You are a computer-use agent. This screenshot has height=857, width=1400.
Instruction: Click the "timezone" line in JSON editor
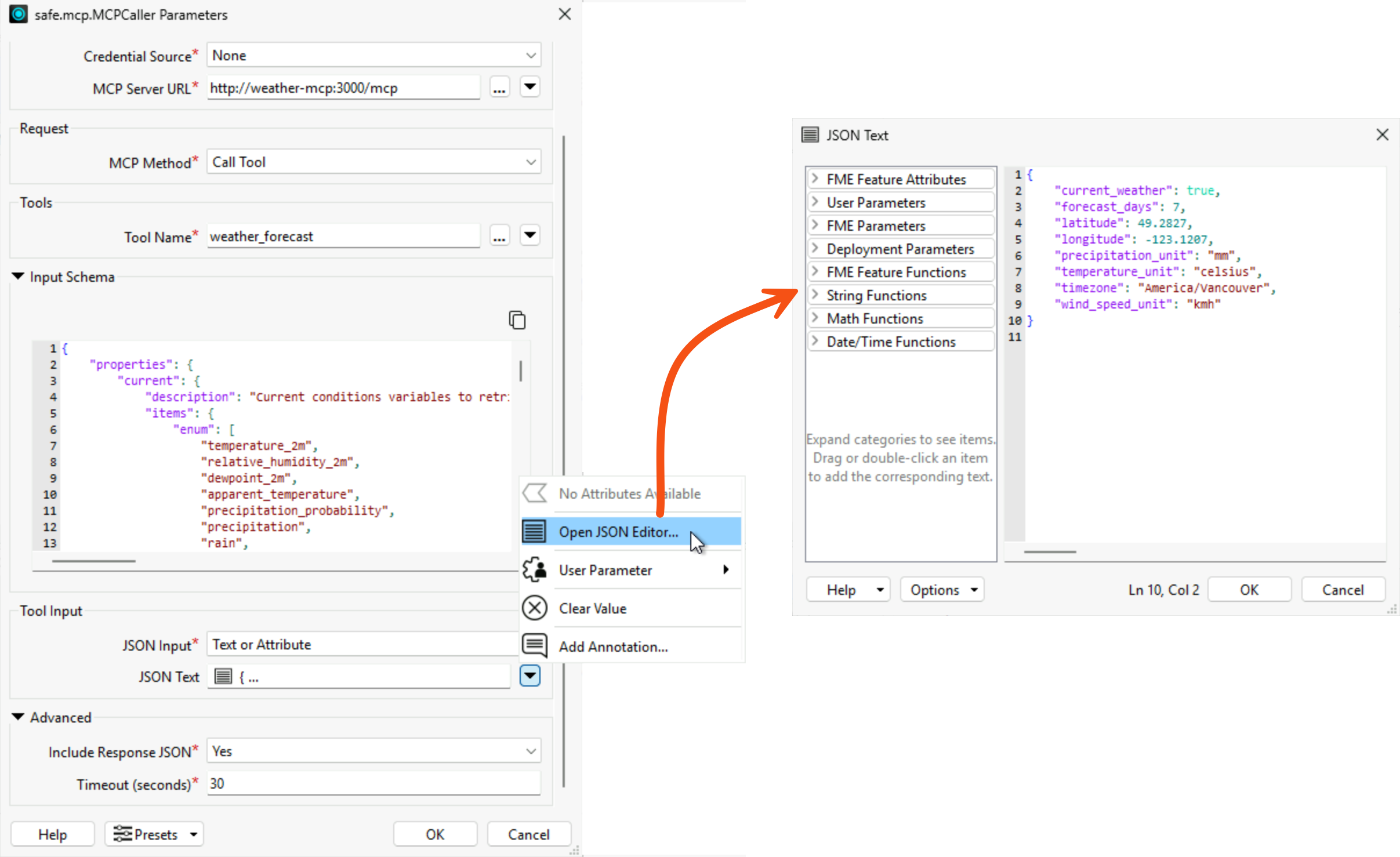(x=1165, y=288)
